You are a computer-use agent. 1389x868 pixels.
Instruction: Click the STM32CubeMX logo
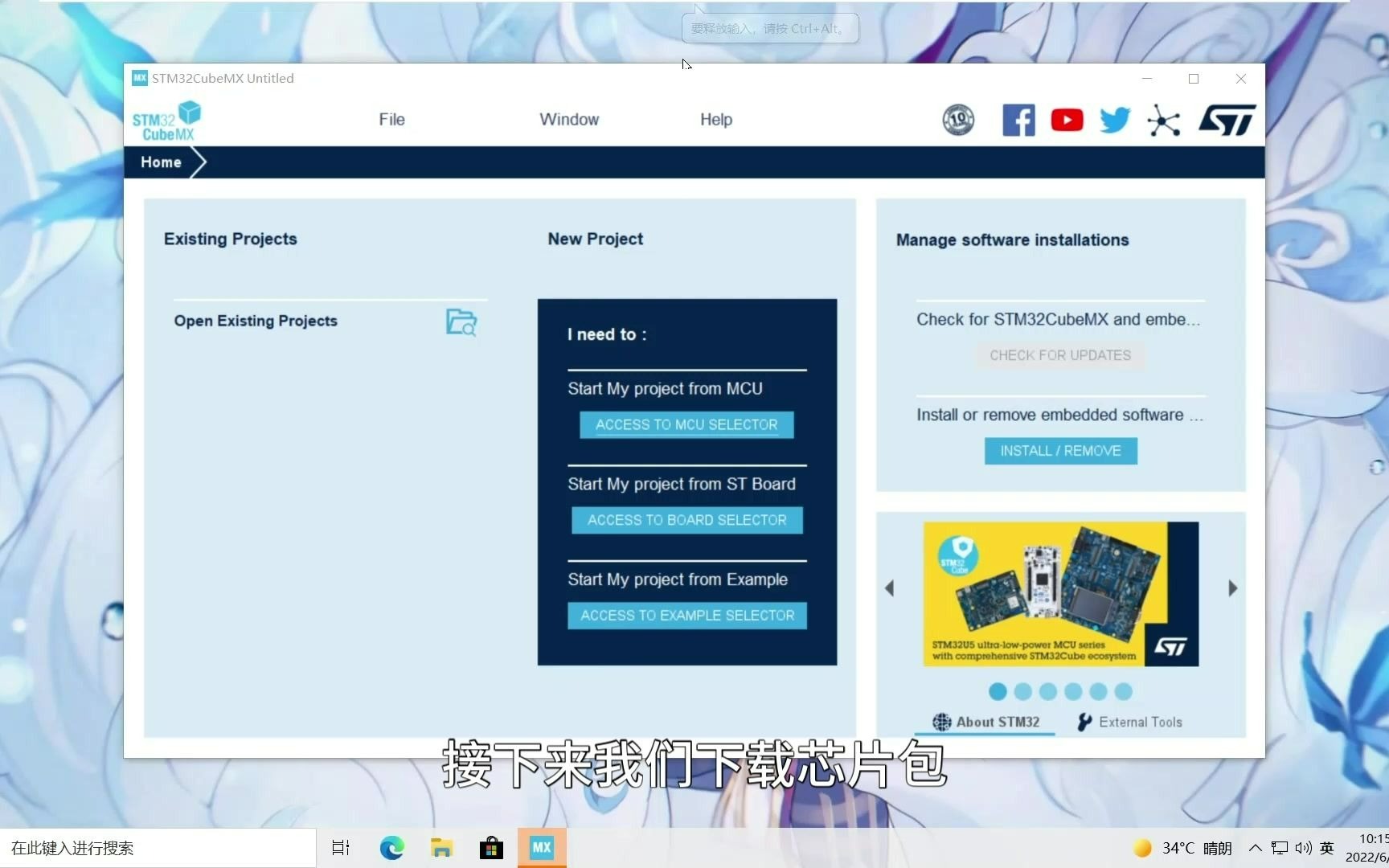pos(167,121)
